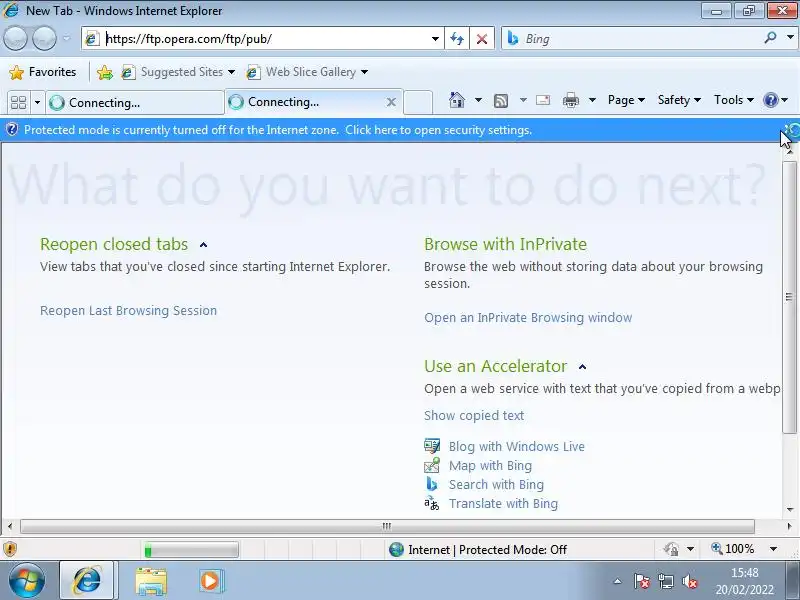Click the Blog with Windows Live icon

click(432, 446)
